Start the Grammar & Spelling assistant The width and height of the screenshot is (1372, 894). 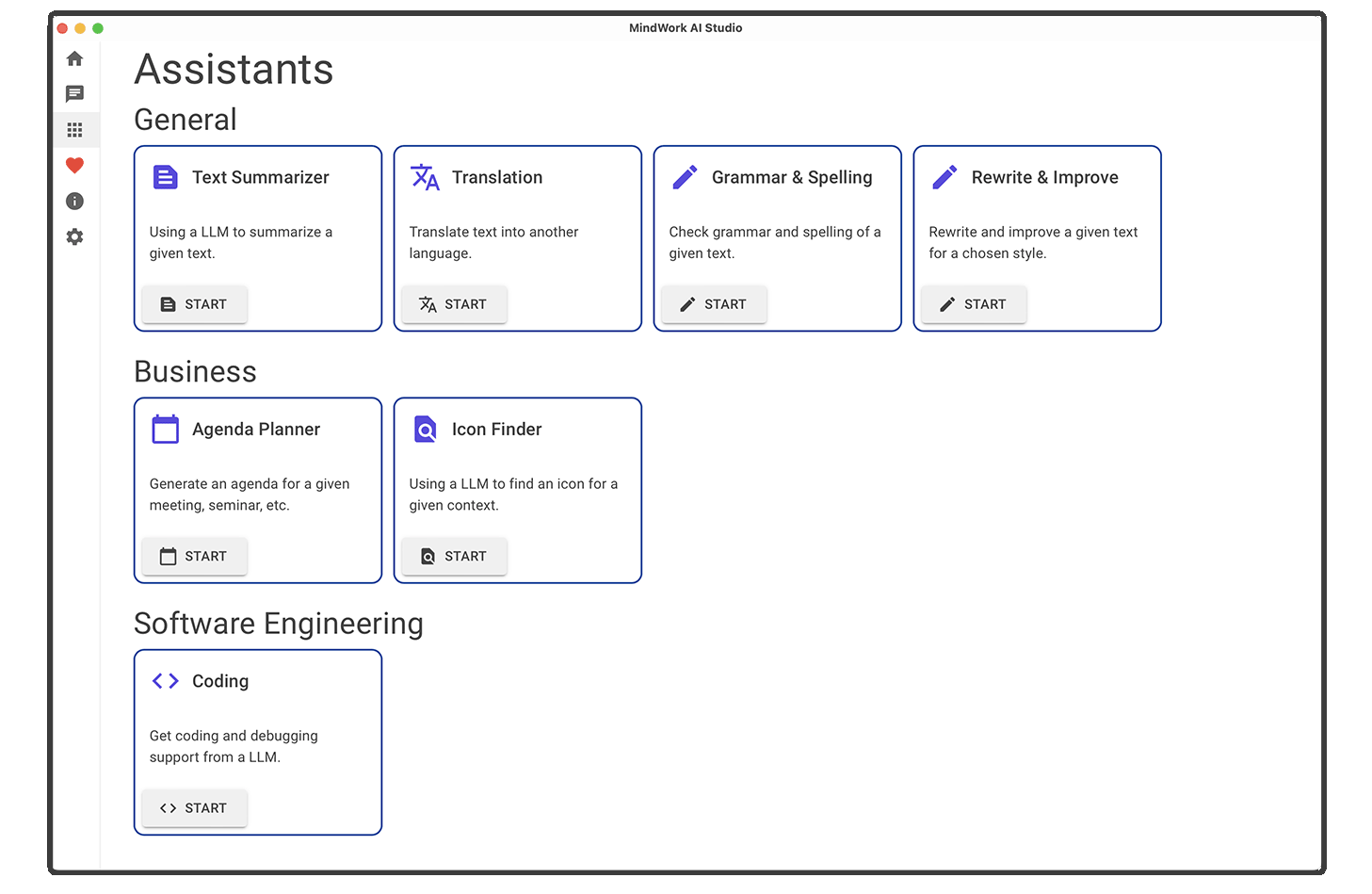pyautogui.click(x=714, y=304)
